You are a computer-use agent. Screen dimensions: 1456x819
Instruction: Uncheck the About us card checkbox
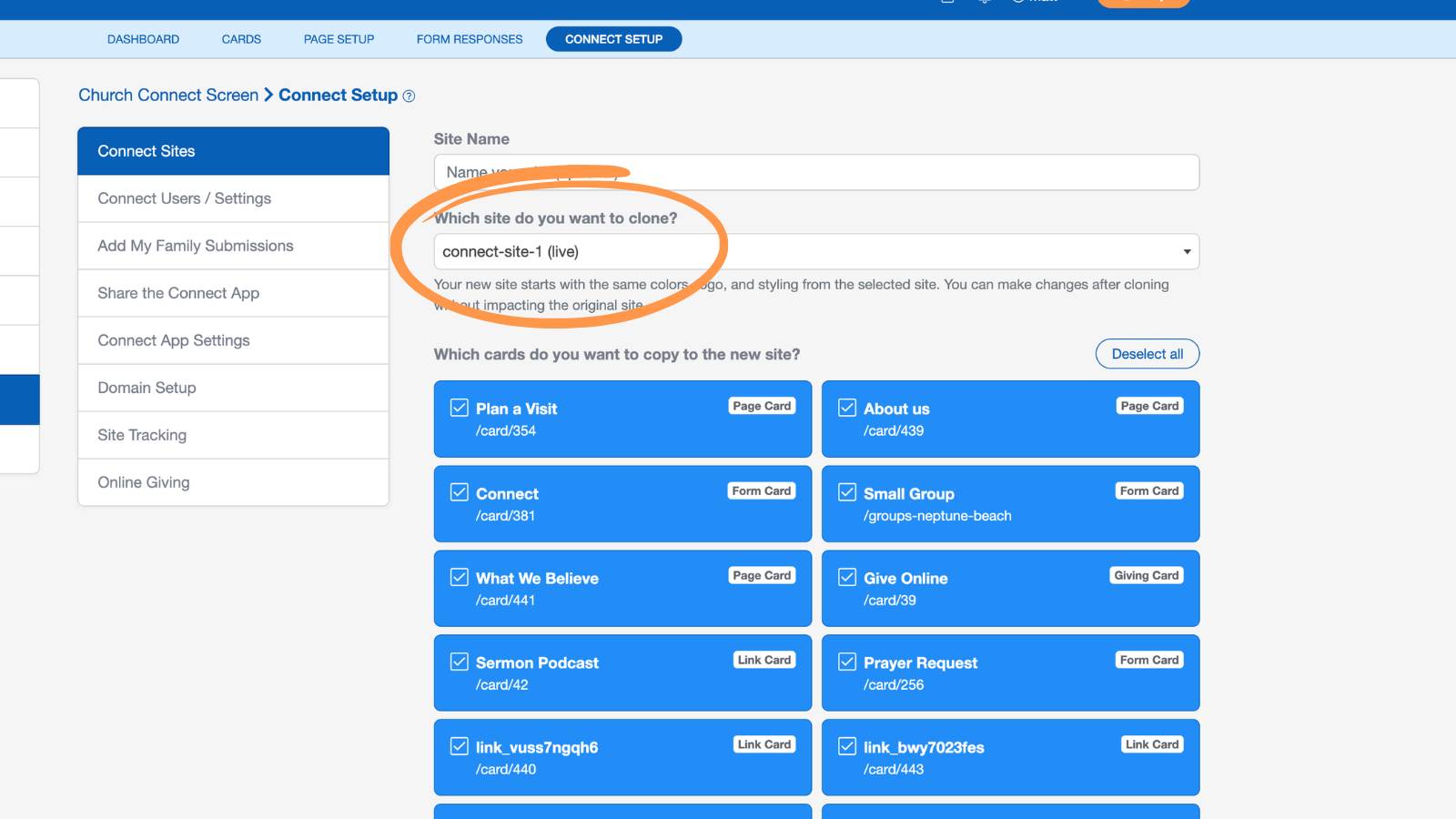coord(847,408)
